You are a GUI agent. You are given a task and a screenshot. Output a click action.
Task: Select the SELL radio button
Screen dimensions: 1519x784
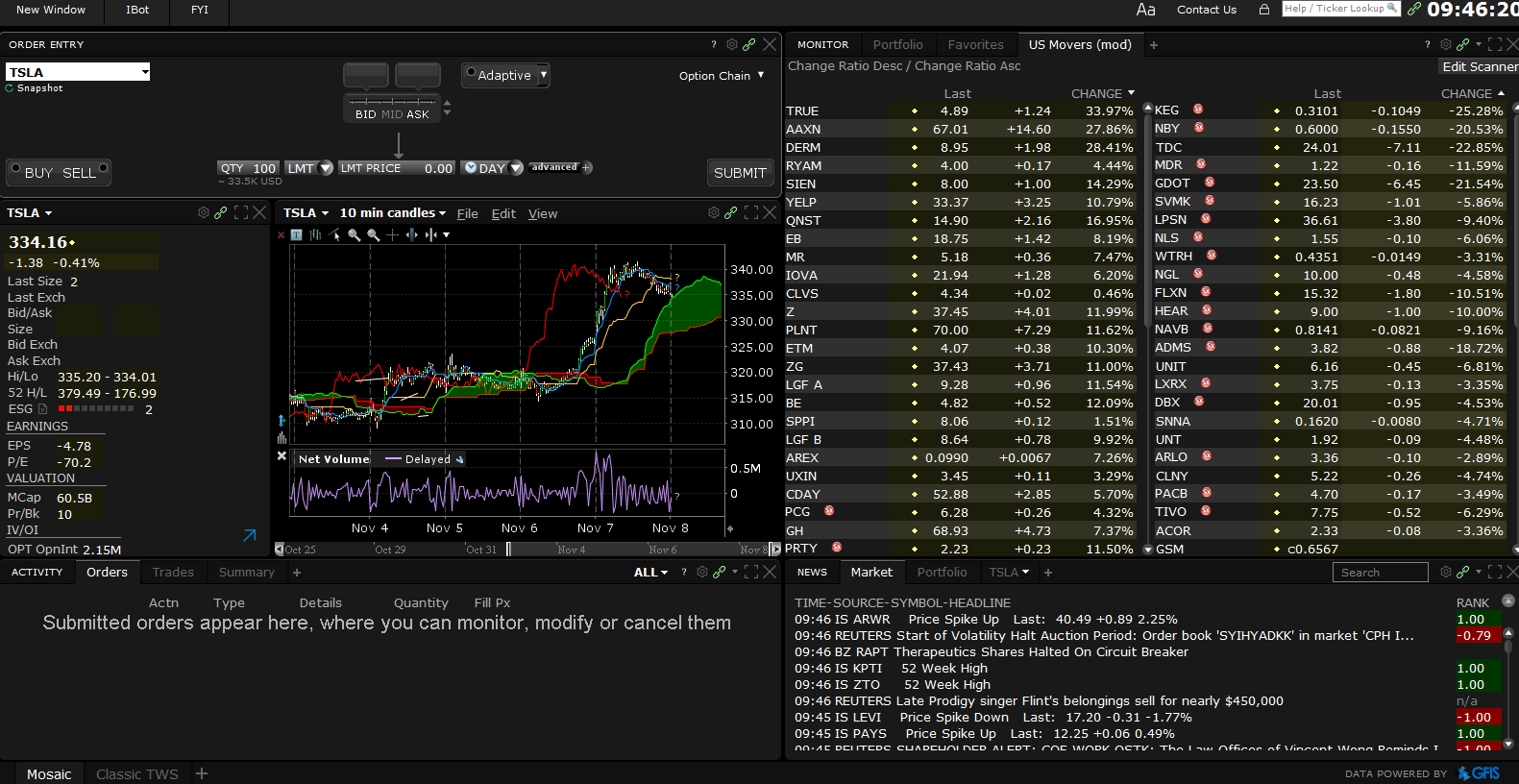103,170
